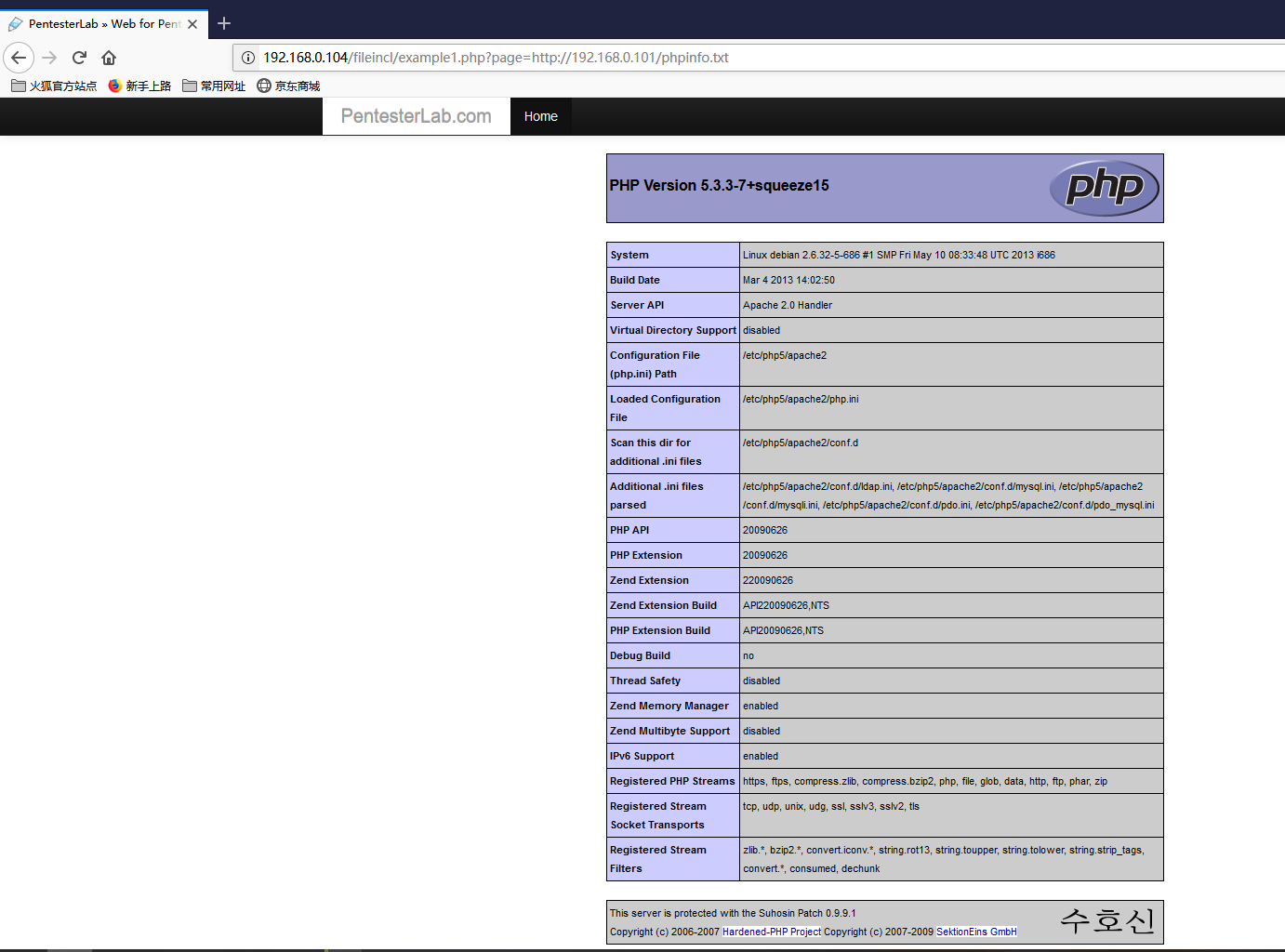Click the Home menu item

coord(540,116)
